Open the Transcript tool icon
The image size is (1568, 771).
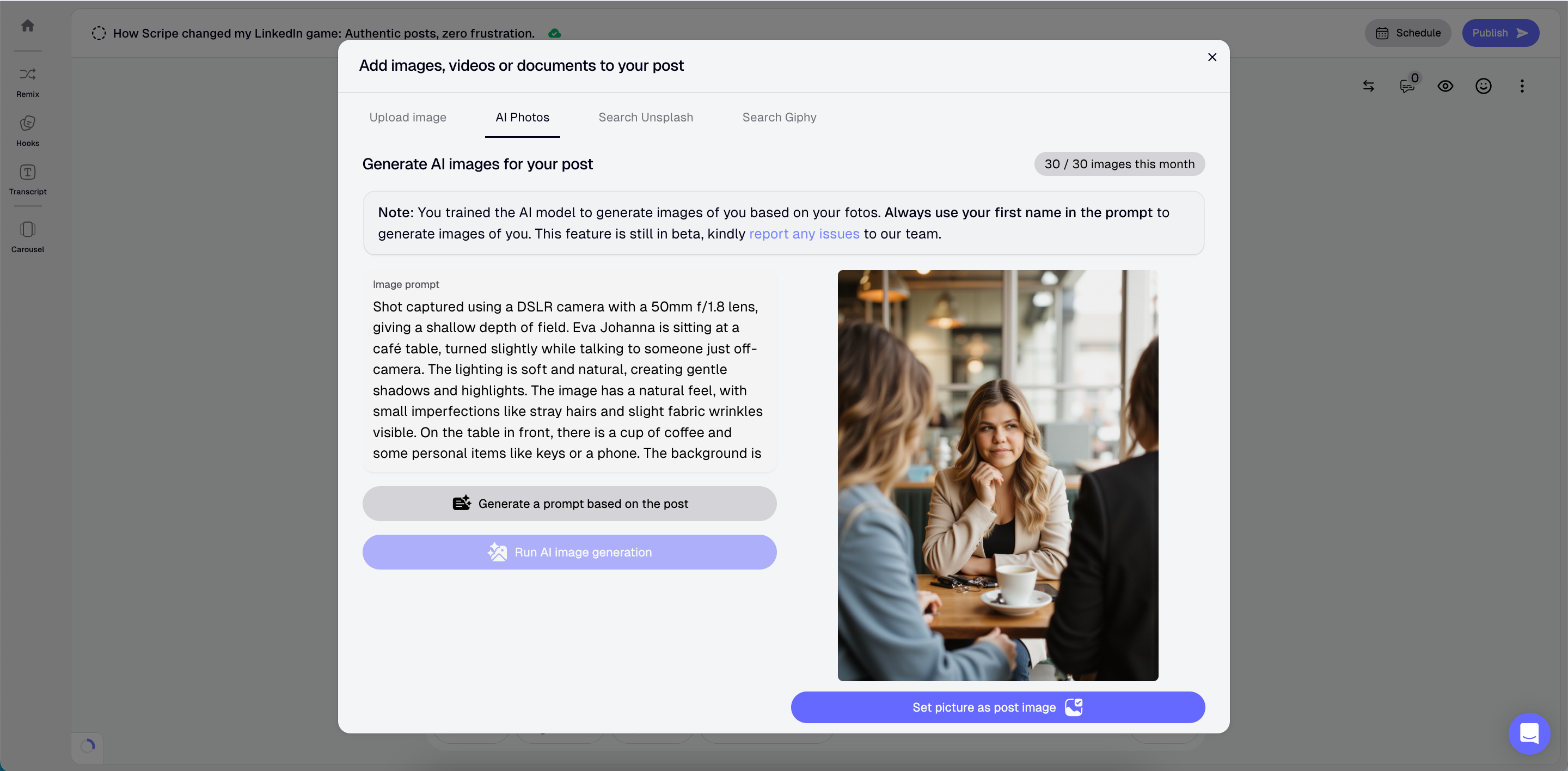pyautogui.click(x=27, y=180)
